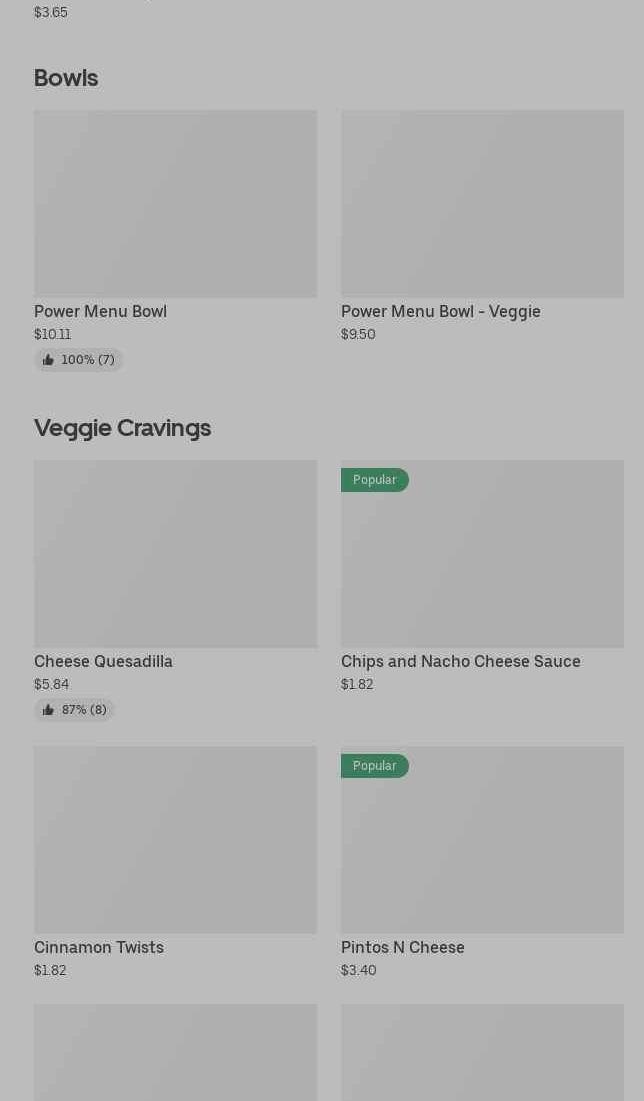
Task: Select the Cheese Quesadilla photo
Action: coord(175,554)
